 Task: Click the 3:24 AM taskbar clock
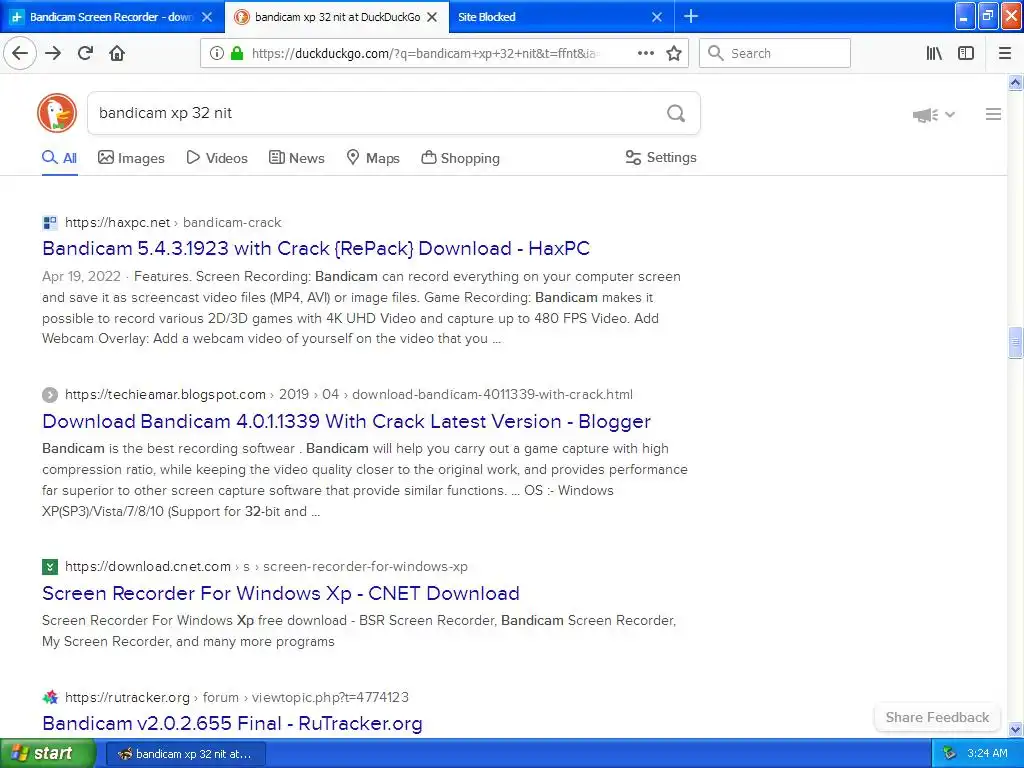pyautogui.click(x=987, y=753)
